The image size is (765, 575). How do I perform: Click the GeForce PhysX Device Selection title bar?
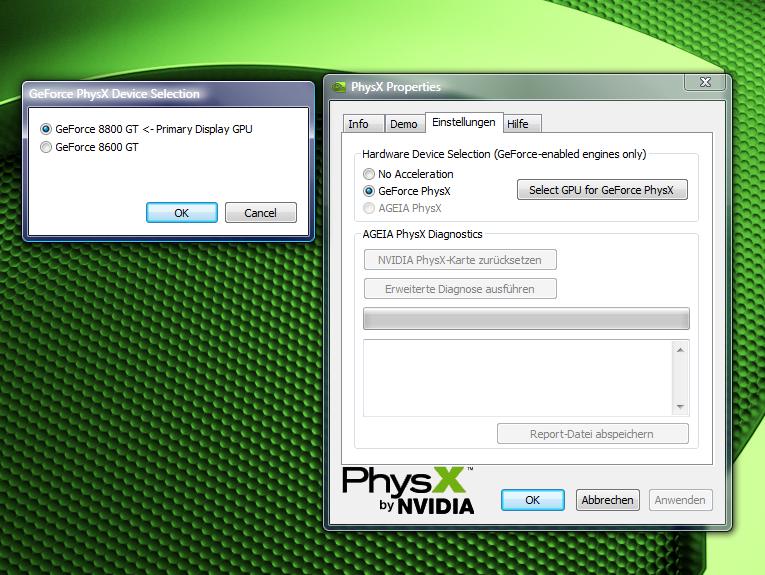pyautogui.click(x=168, y=94)
